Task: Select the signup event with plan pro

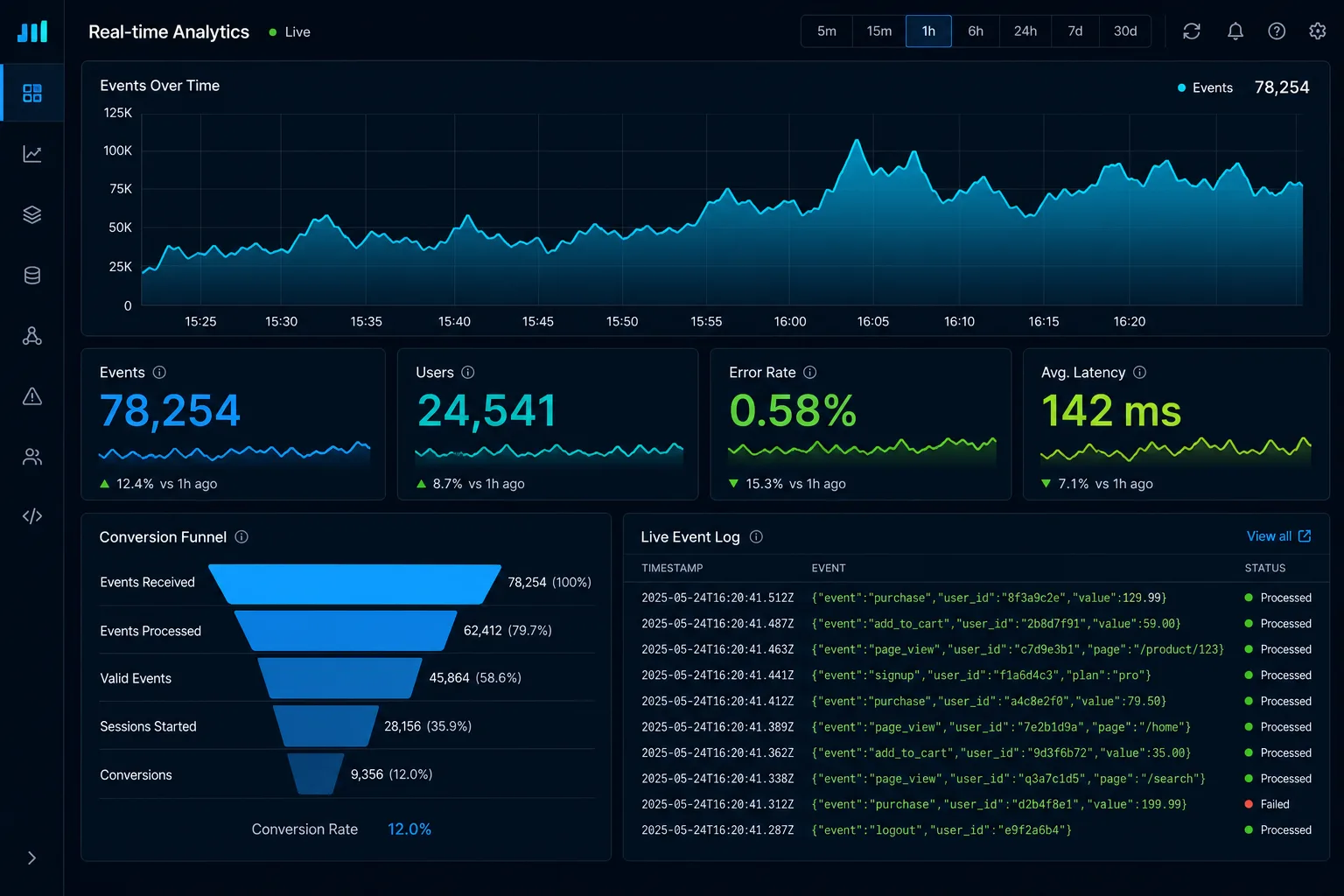Action: pos(976,675)
